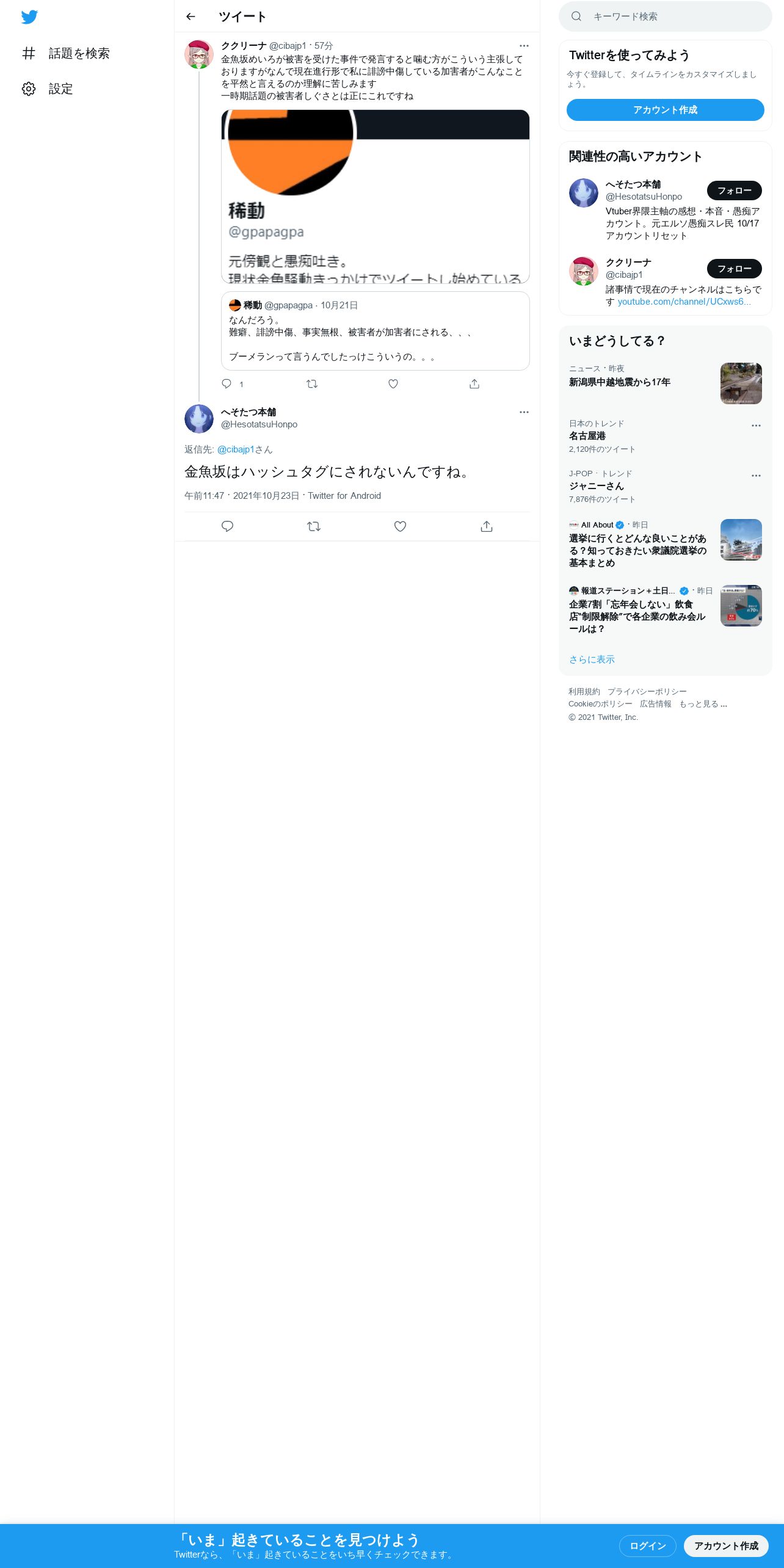Open more options on へそたつ本舗 tweet
The height and width of the screenshot is (1568, 784).
pyautogui.click(x=524, y=412)
